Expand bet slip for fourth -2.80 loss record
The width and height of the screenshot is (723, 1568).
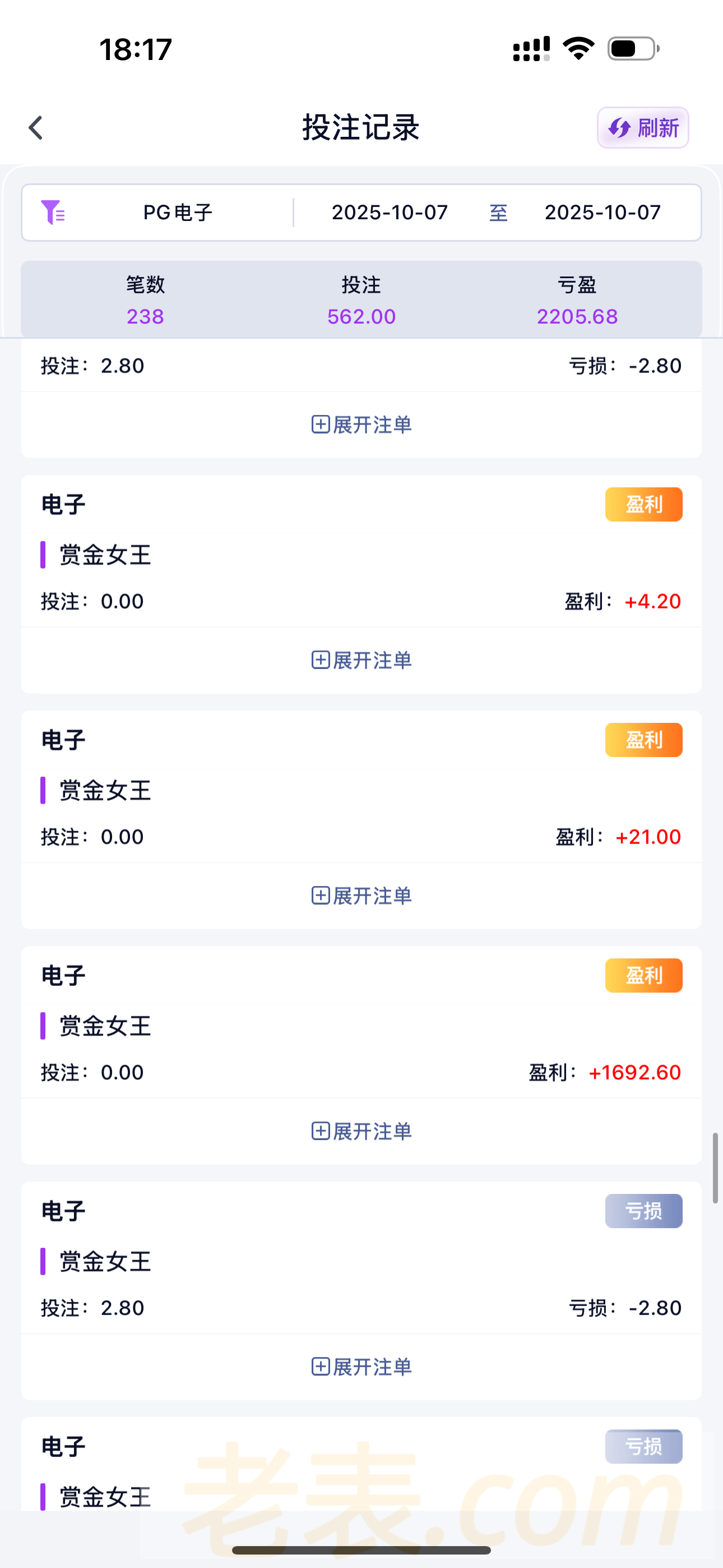point(361,1367)
